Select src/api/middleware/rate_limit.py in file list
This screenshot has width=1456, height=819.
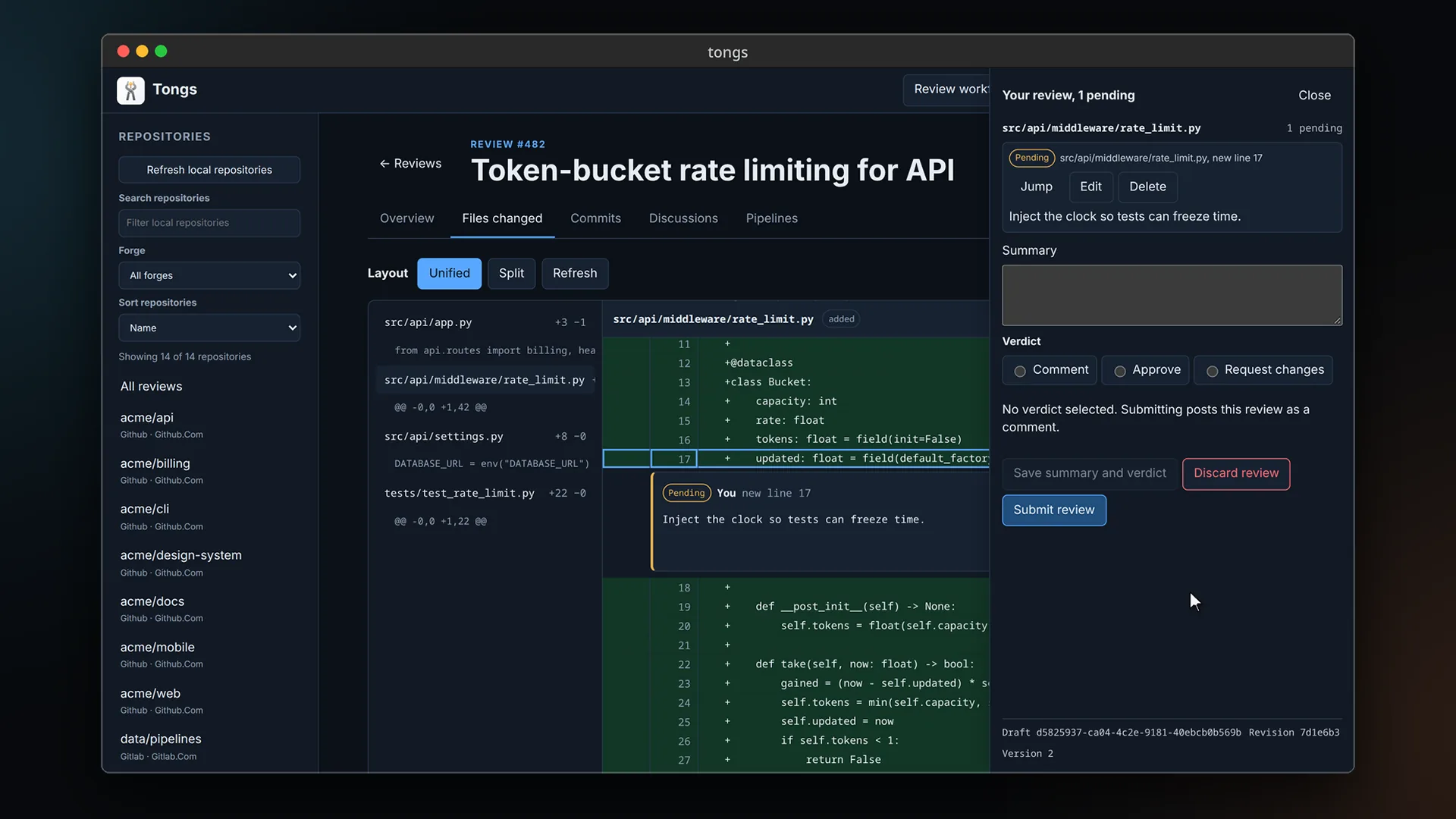(485, 380)
